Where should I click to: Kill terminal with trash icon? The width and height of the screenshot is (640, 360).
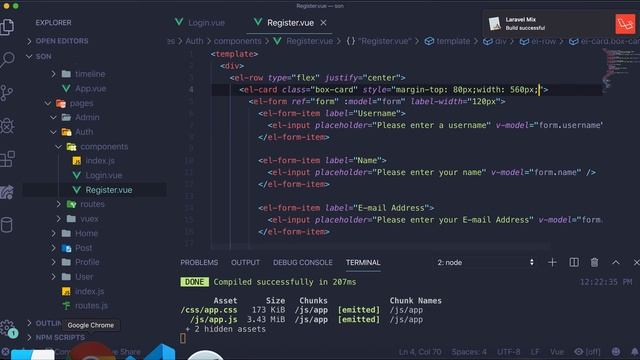pyautogui.click(x=594, y=262)
